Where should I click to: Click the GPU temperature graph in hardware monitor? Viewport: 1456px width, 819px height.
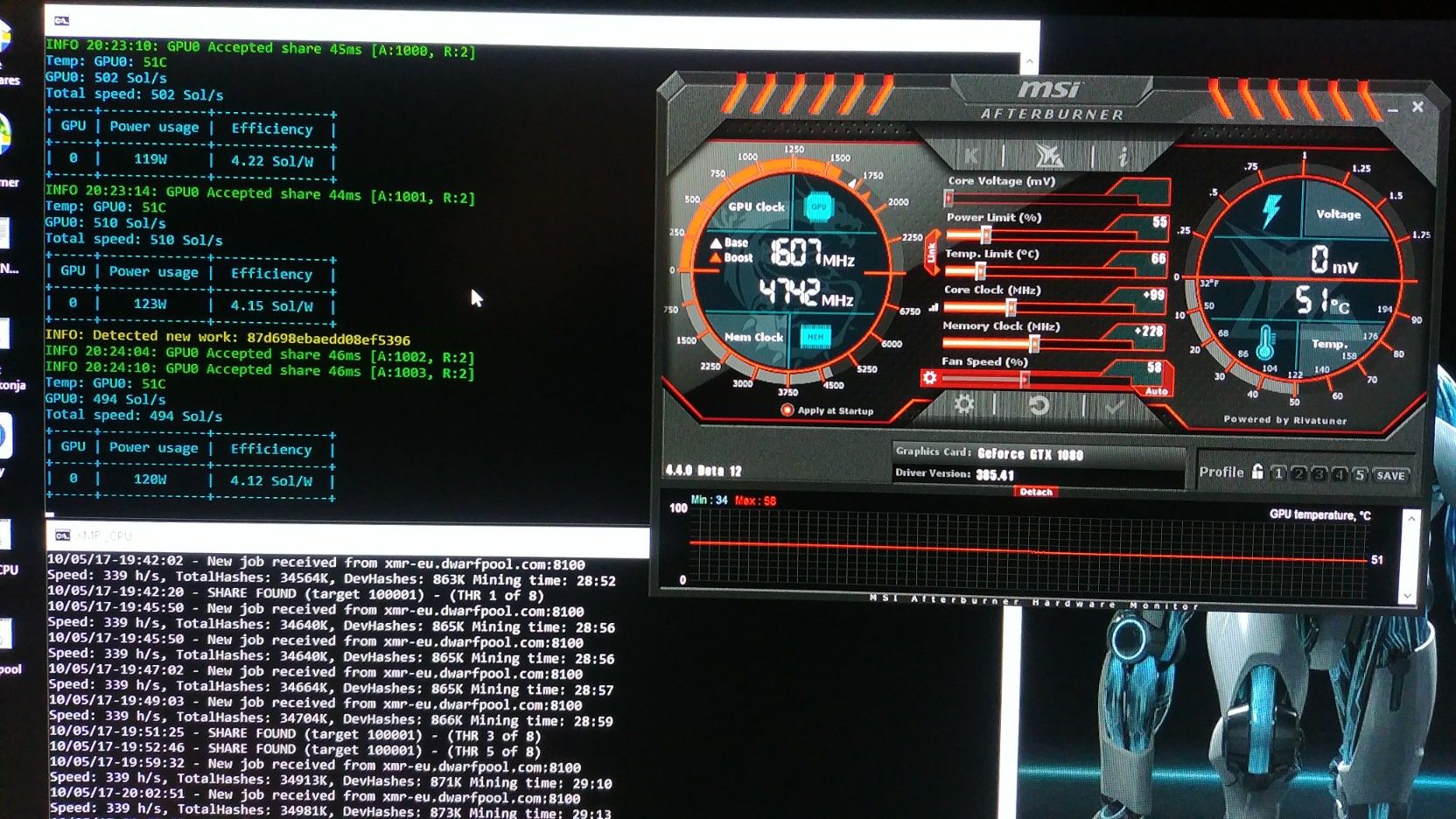(1029, 552)
